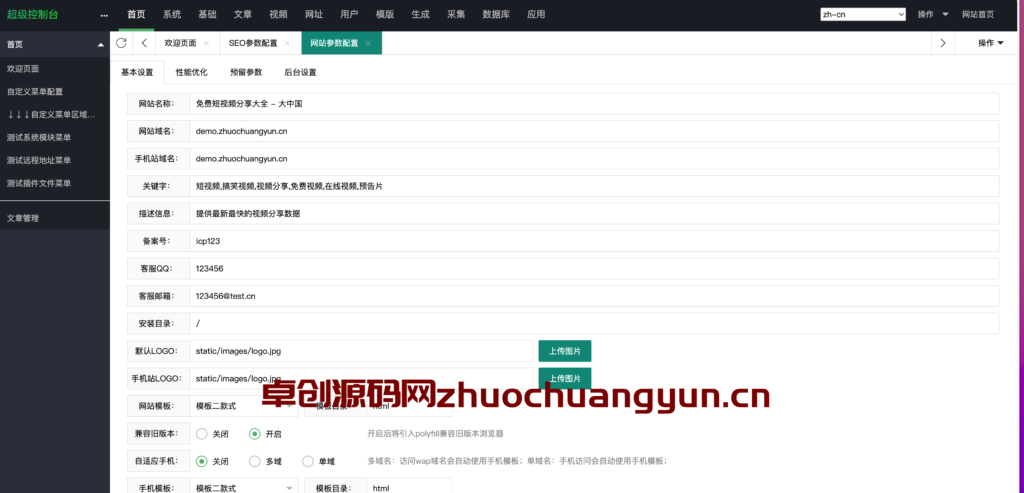Open the 视频 top menu
This screenshot has width=1024, height=493.
(x=278, y=14)
